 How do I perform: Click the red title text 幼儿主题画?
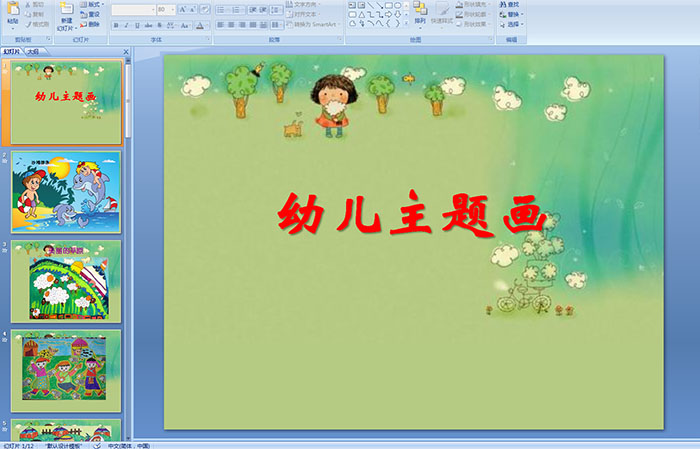pos(412,213)
